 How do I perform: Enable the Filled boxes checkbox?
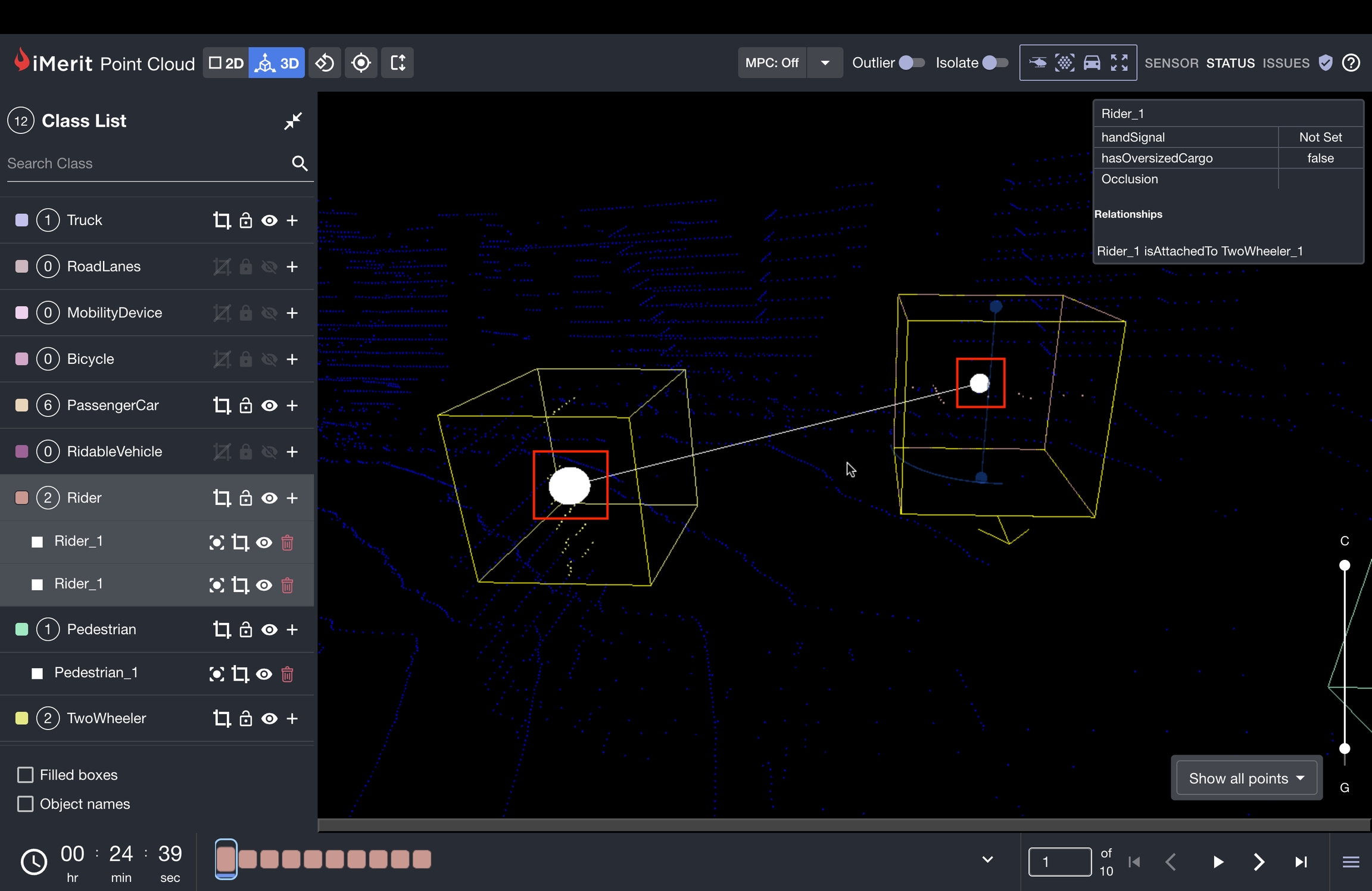click(x=25, y=775)
